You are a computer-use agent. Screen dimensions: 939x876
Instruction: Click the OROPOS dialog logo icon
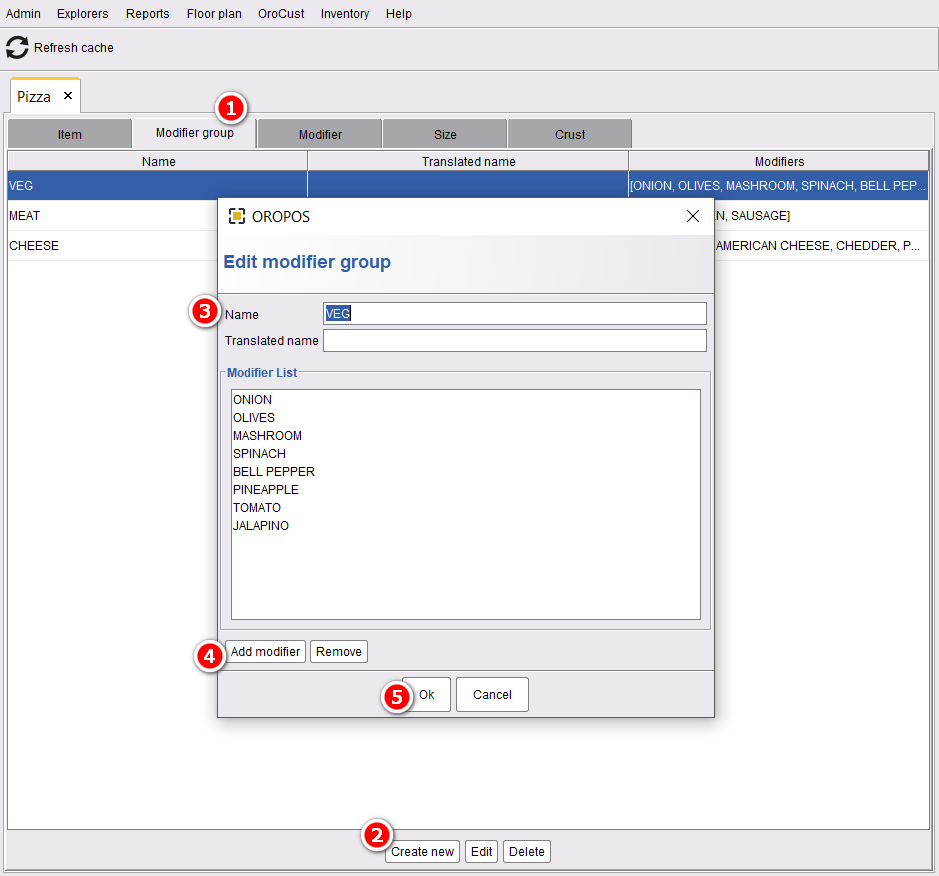click(237, 216)
